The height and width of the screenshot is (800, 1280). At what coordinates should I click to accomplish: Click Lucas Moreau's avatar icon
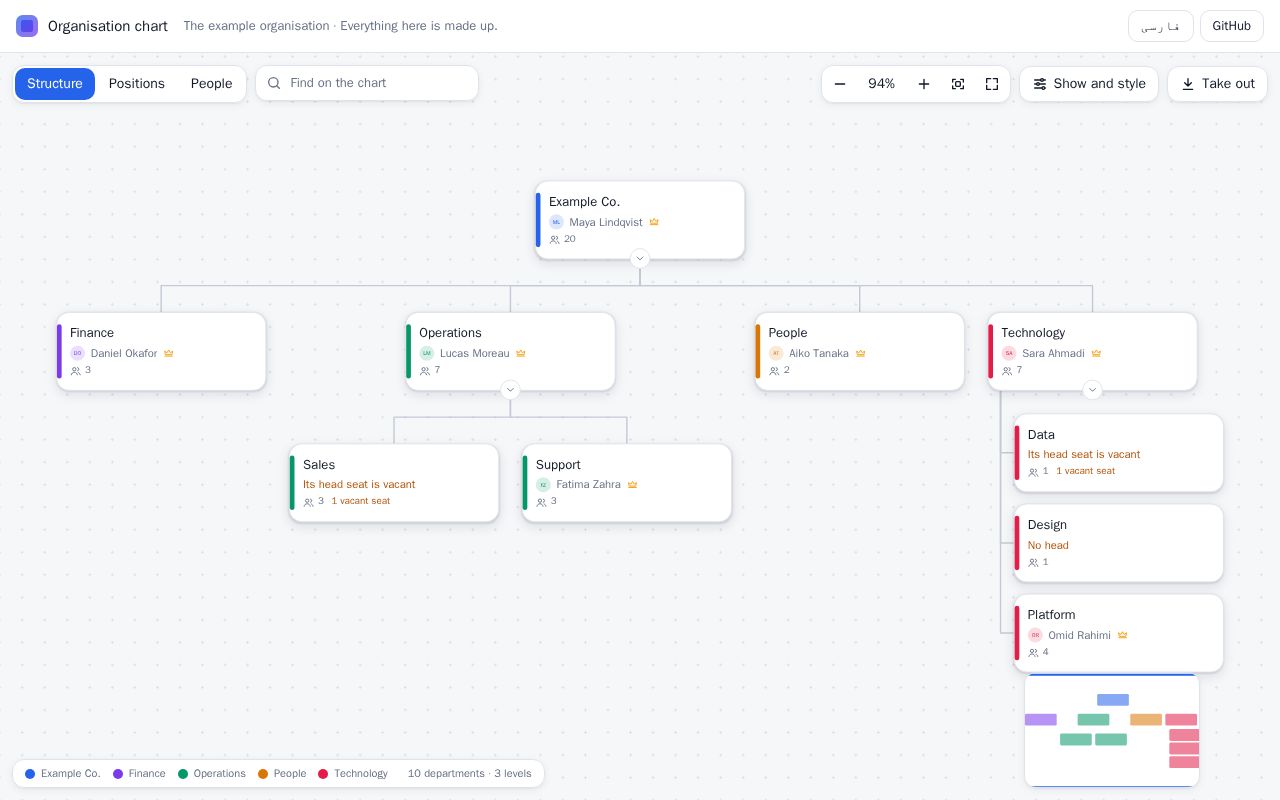click(x=427, y=353)
